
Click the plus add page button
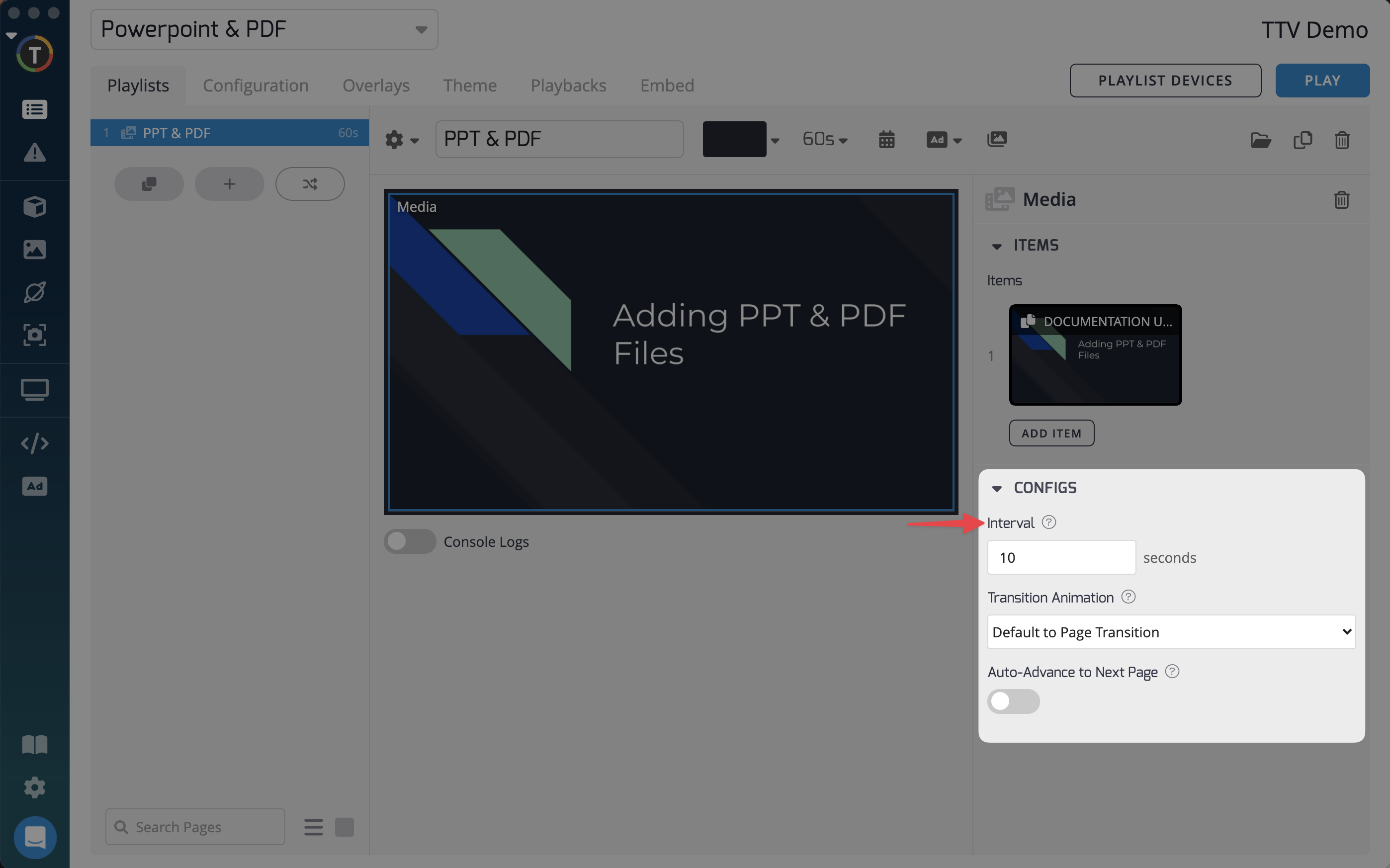pos(230,184)
